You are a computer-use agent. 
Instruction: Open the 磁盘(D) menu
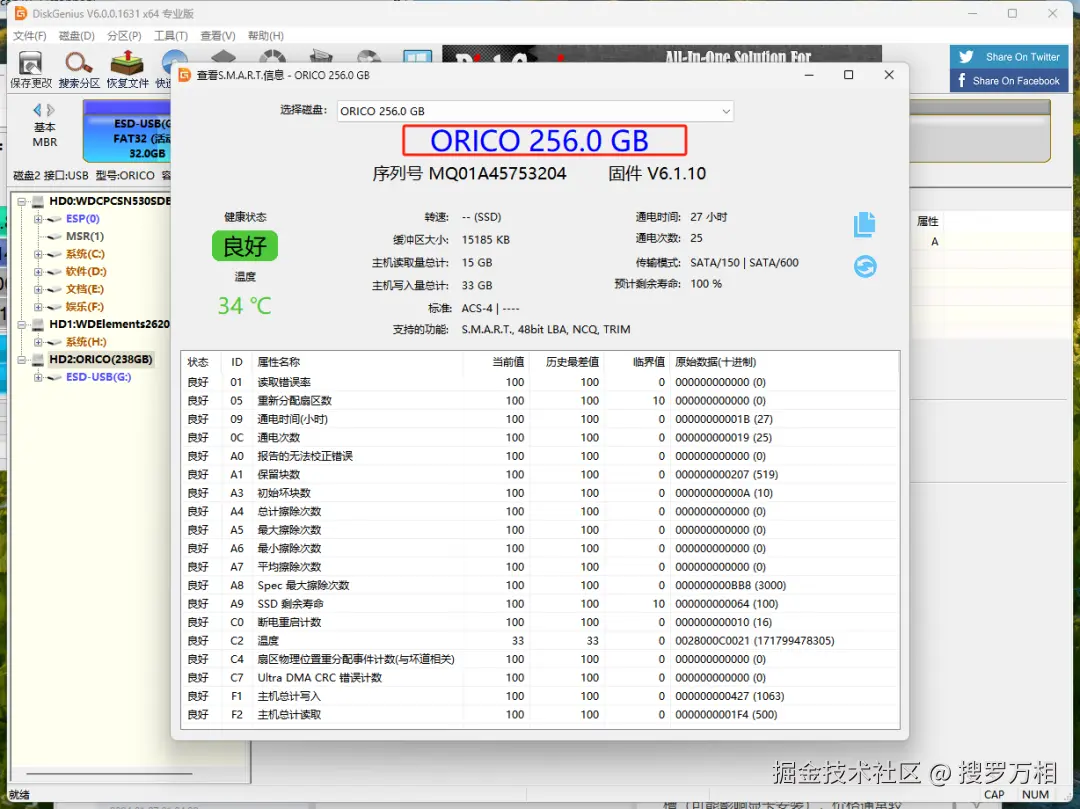click(x=76, y=36)
